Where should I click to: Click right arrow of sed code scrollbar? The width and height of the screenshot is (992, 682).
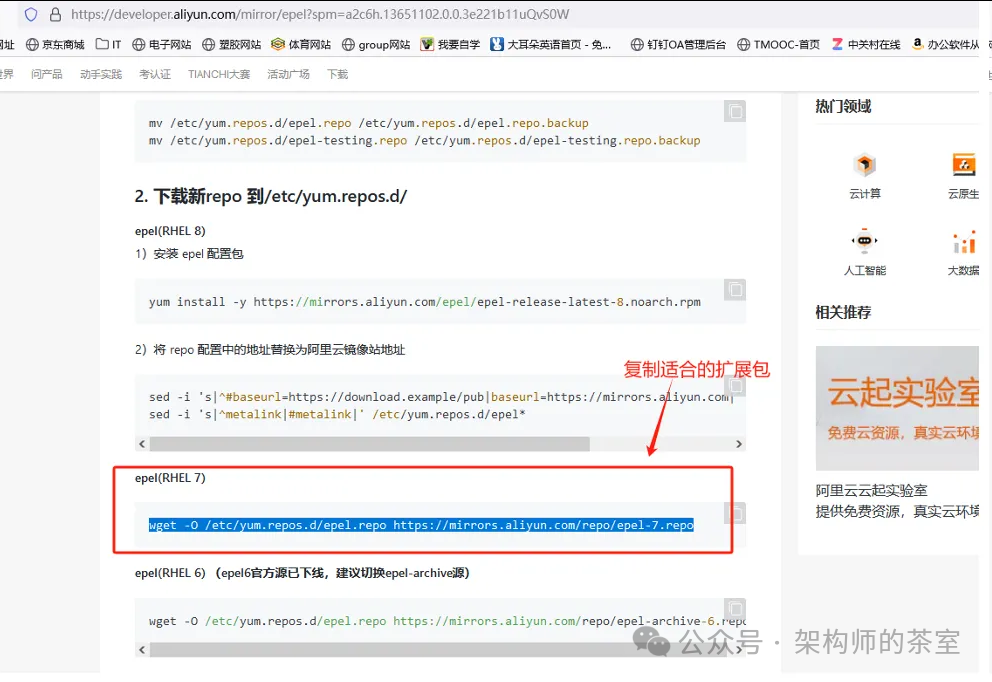click(738, 444)
